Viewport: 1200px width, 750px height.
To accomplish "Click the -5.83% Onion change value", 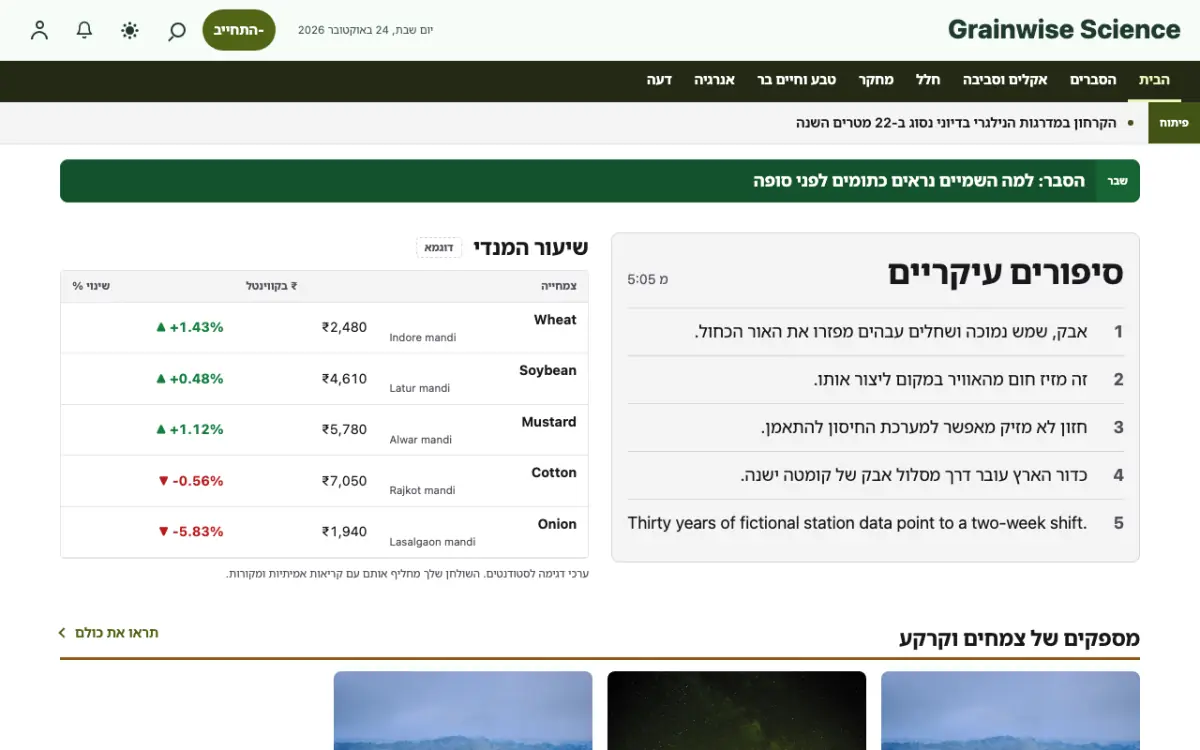I will (x=190, y=531).
